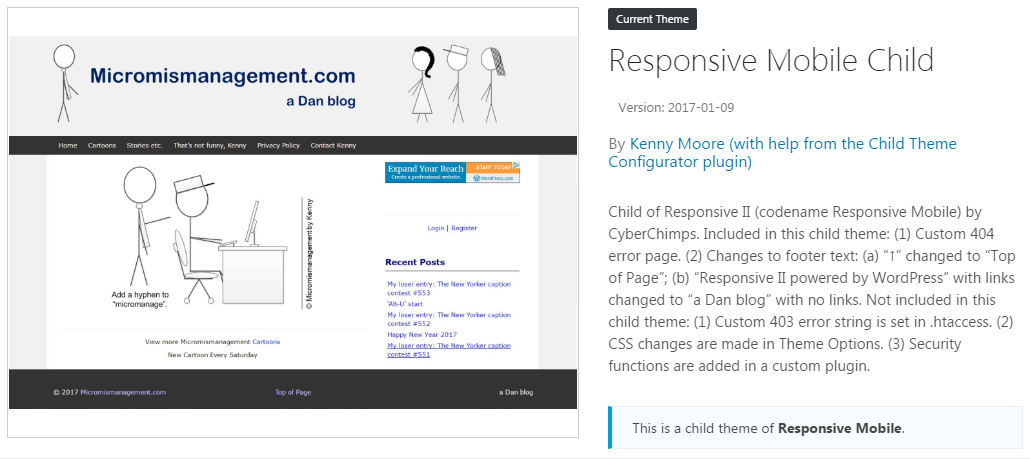This screenshot has width=1030, height=459.
Task: Click the Responsive Mobile Child theme title
Action: 771,60
